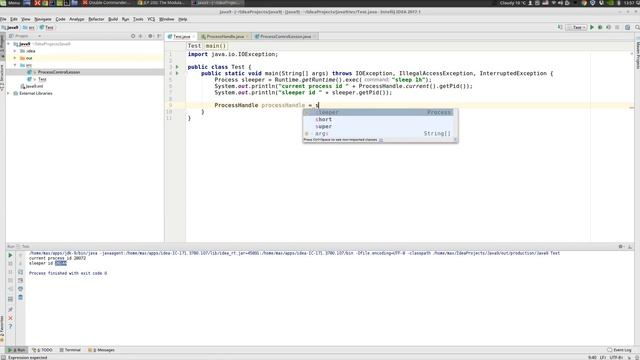
Task: Run the Test configuration from main toolbar
Action: pyautogui.click(x=591, y=27)
